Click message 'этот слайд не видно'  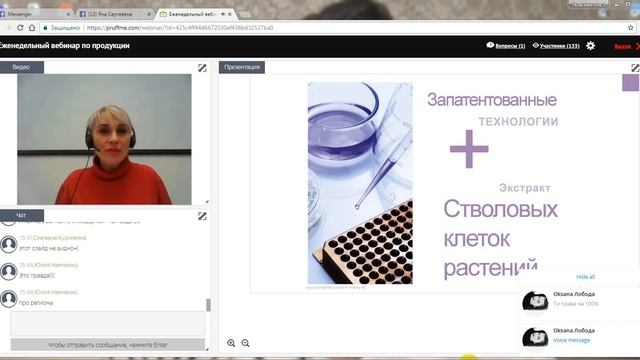pos(49,248)
